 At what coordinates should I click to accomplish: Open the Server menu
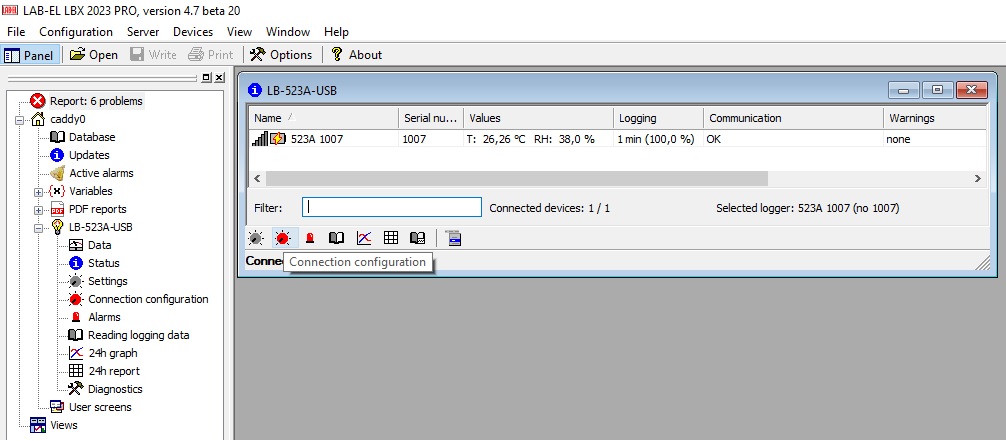(142, 31)
